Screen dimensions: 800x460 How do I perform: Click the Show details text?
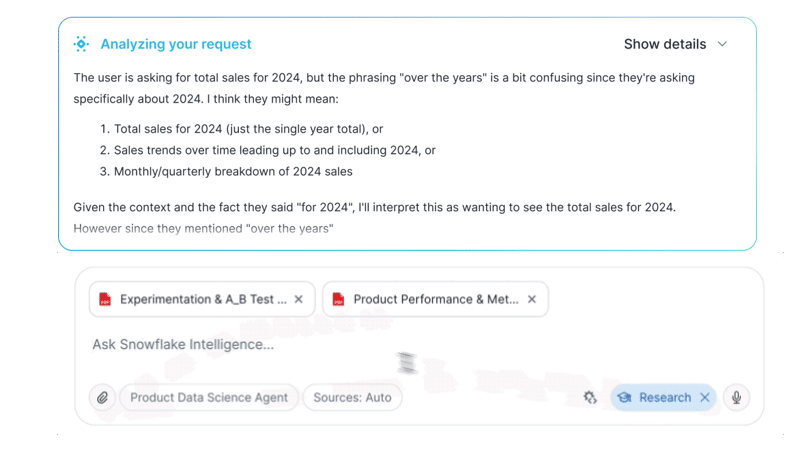[x=664, y=44]
